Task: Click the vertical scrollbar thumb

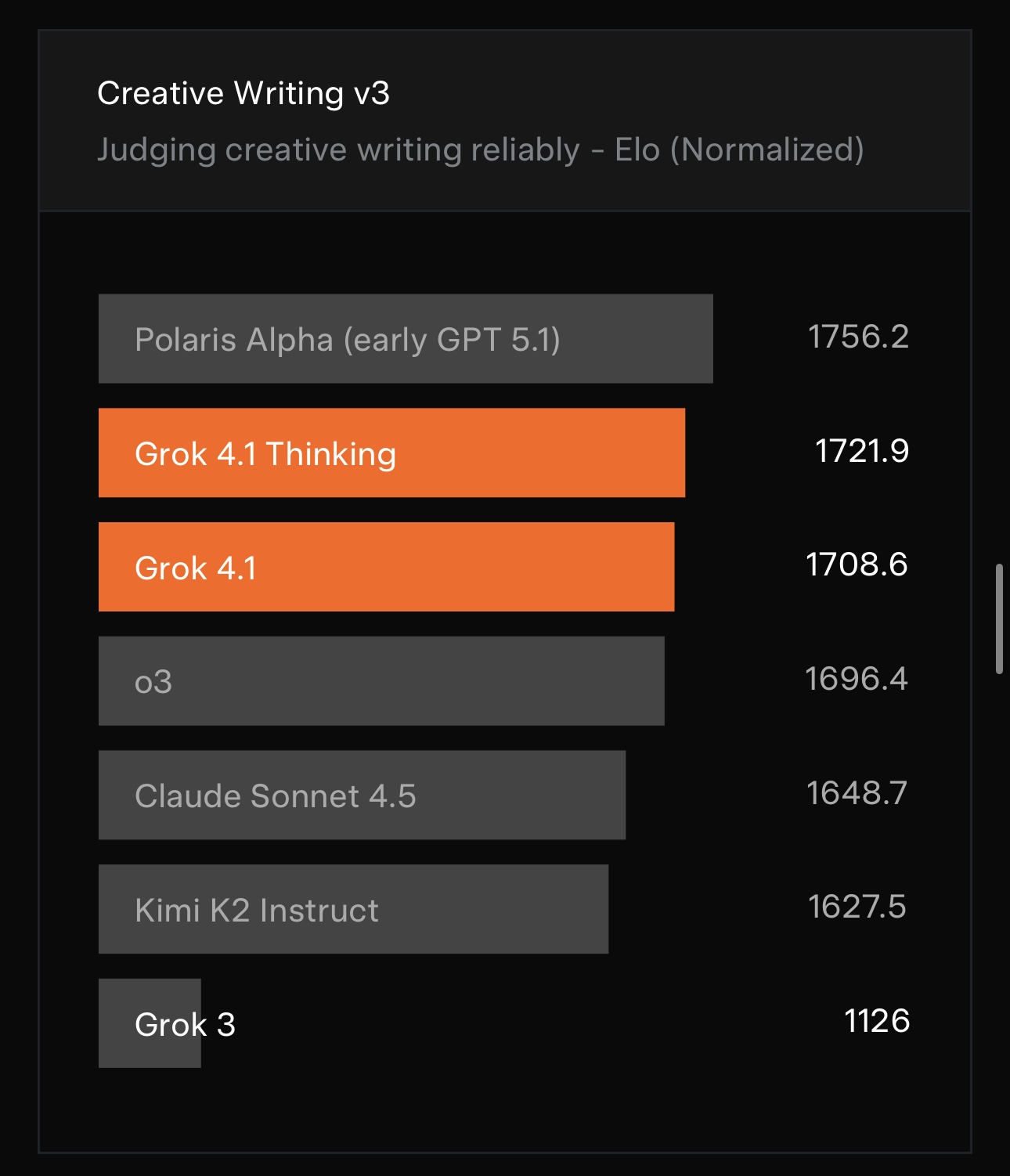Action: click(999, 619)
